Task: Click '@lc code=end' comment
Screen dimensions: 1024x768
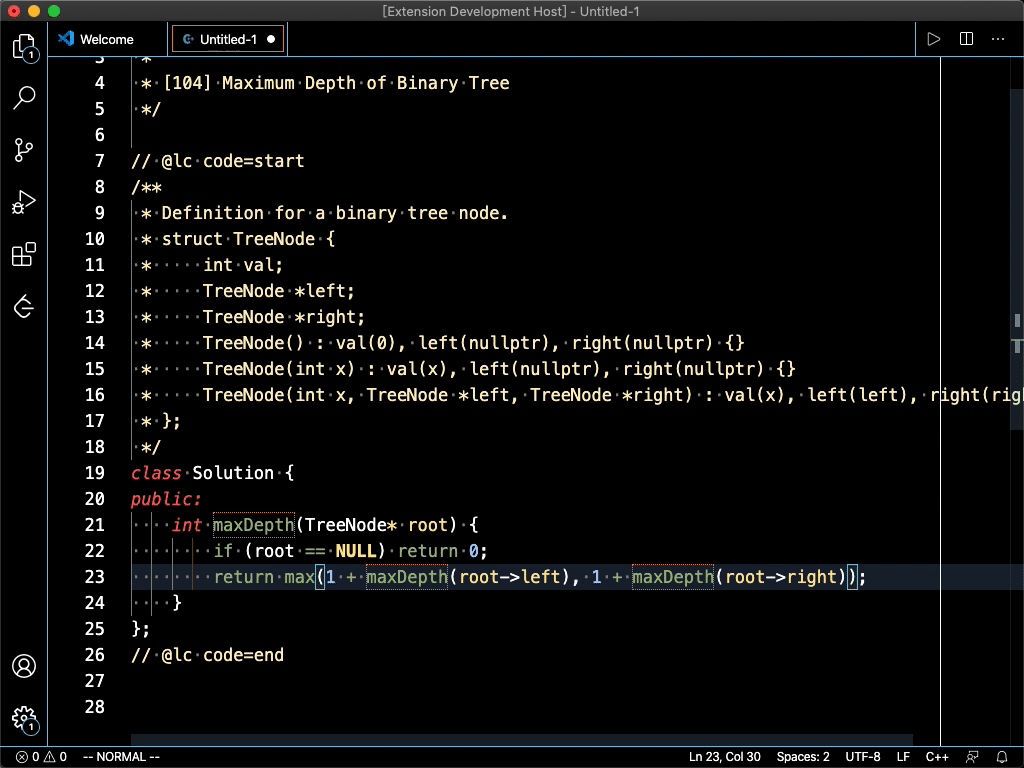Action: click(222, 655)
